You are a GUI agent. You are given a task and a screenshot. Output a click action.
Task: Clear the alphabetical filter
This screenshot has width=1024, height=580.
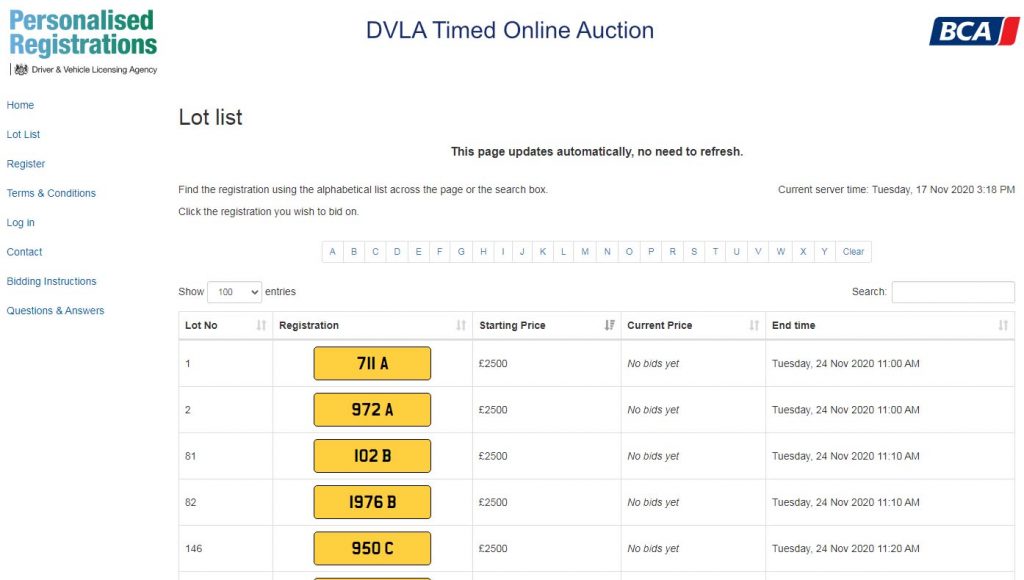(853, 251)
